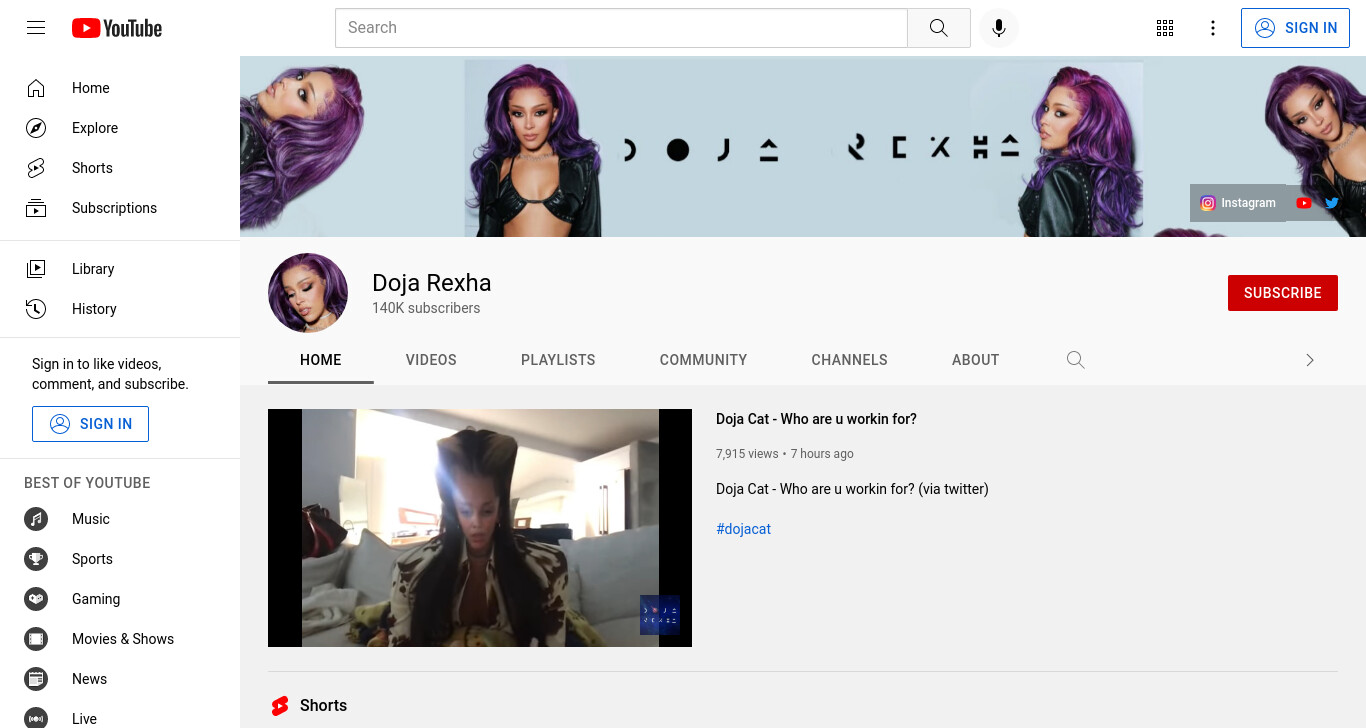
Task: Open Subscriptions from the sidebar
Action: [120, 208]
